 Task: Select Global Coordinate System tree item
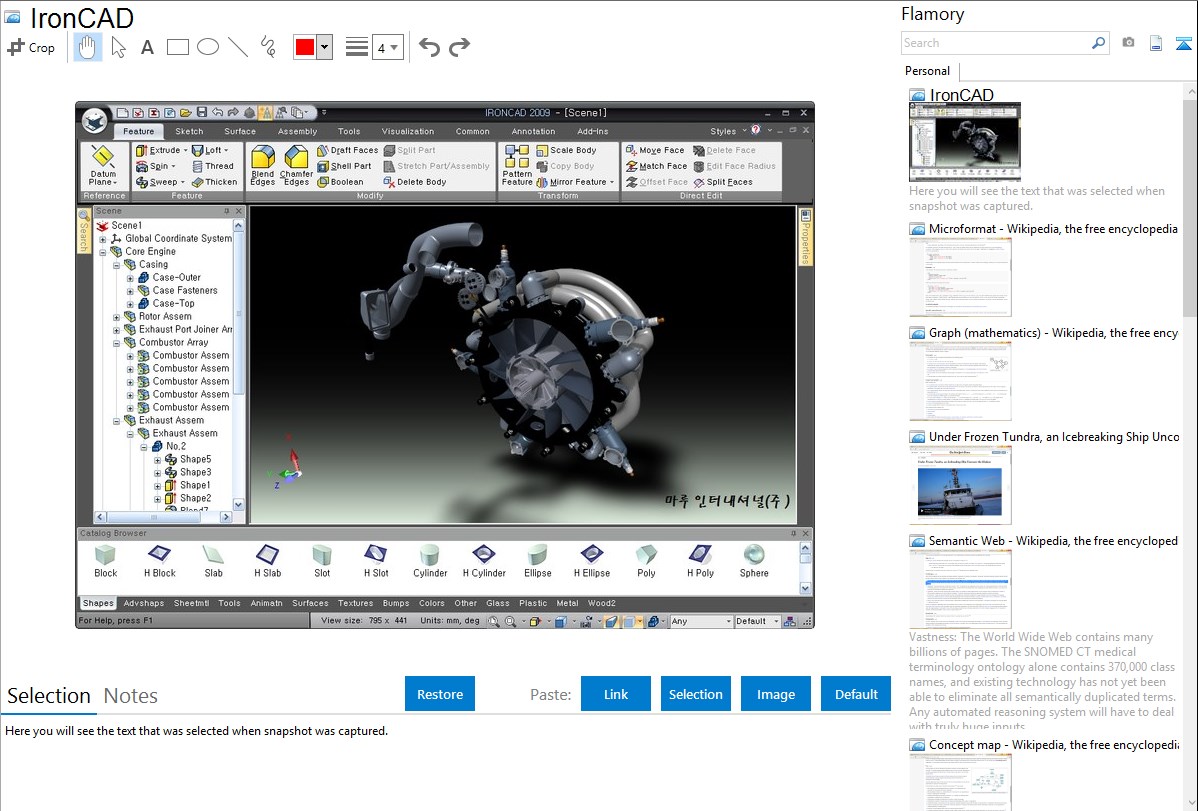point(178,238)
